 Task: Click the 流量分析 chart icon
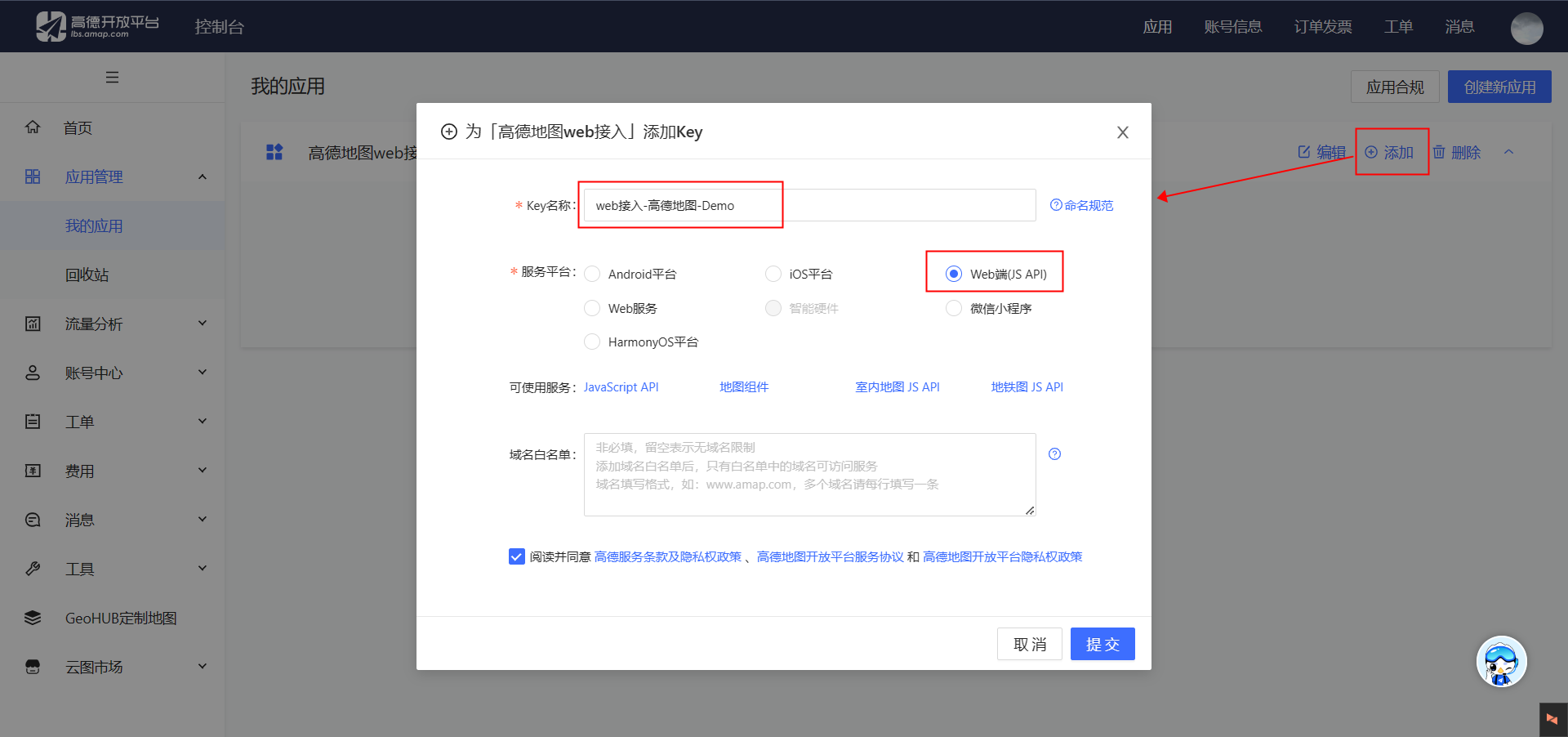tap(33, 324)
